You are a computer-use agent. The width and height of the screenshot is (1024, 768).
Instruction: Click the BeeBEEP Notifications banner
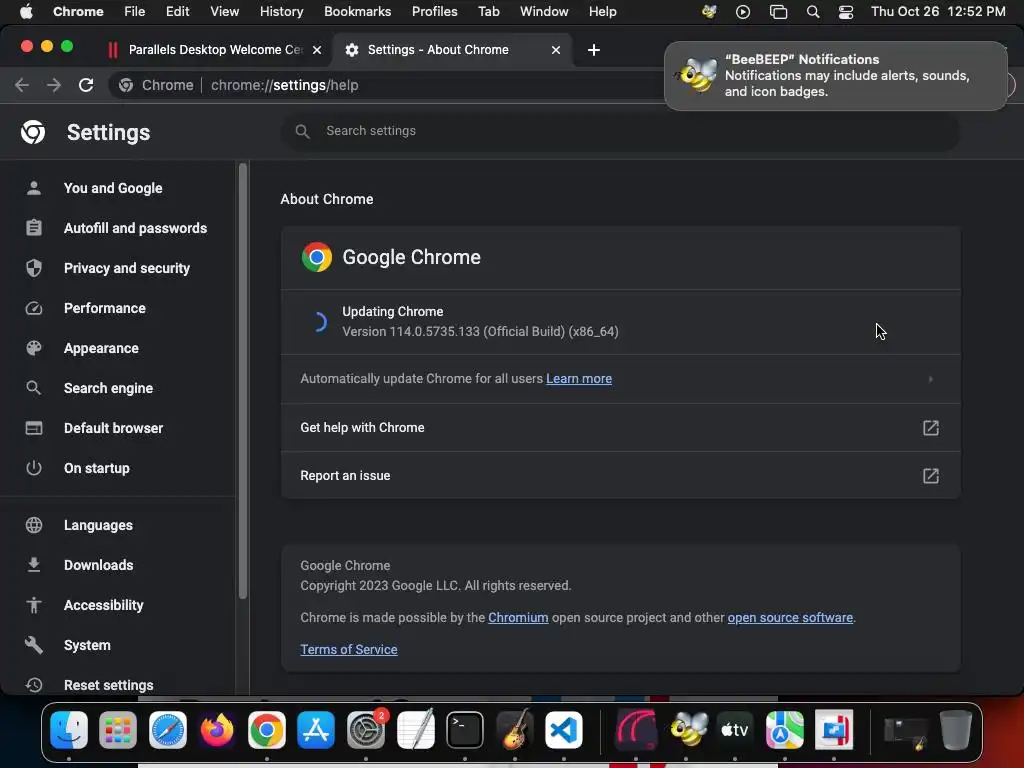(835, 76)
